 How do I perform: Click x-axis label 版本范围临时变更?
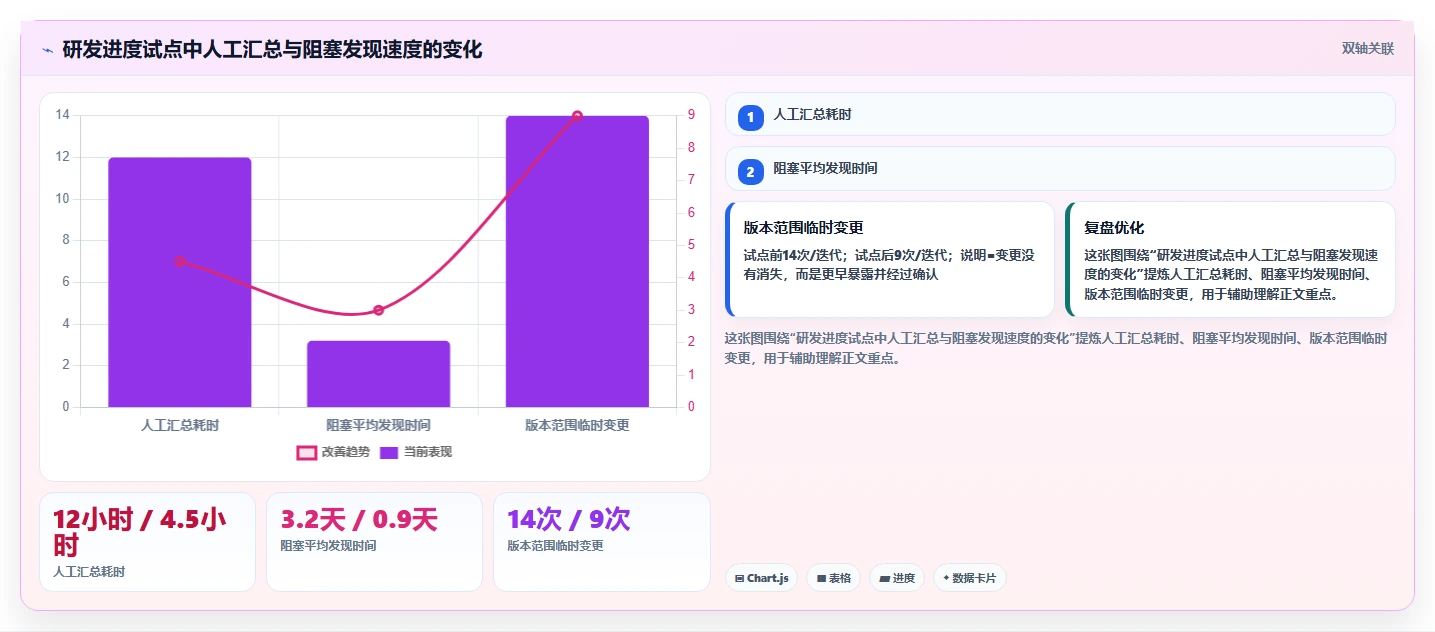tap(577, 425)
